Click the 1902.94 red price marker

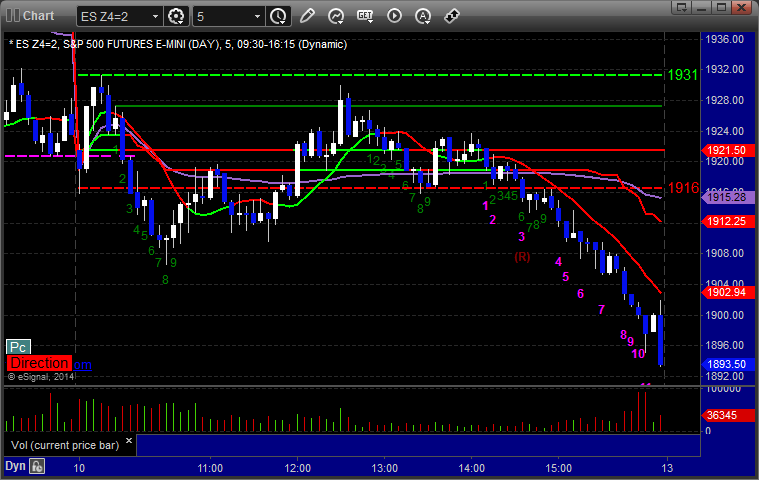tap(728, 292)
